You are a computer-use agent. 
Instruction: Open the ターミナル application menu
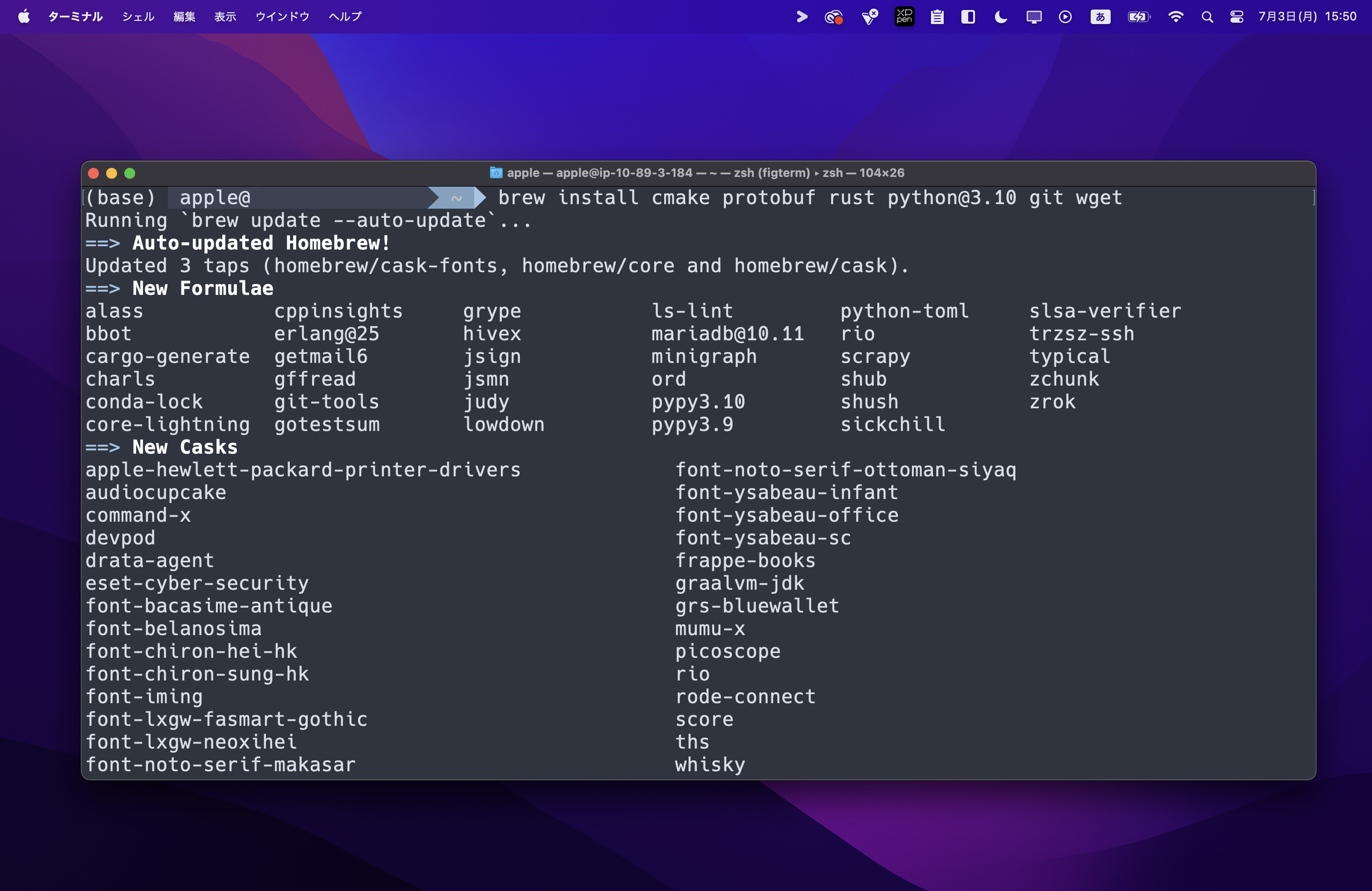pyautogui.click(x=75, y=17)
